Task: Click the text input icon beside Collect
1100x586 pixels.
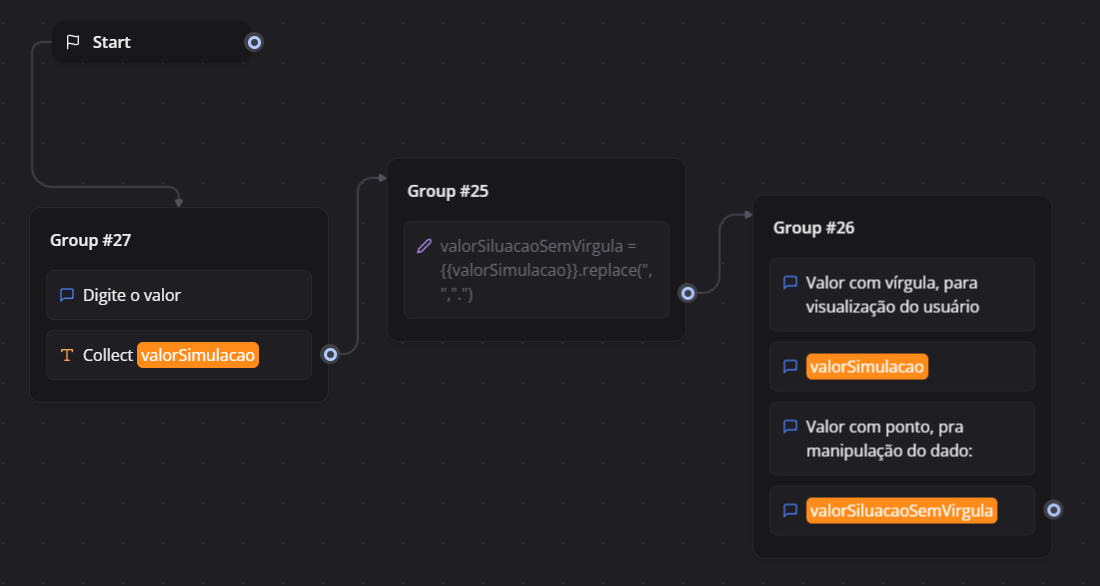Action: [x=67, y=355]
